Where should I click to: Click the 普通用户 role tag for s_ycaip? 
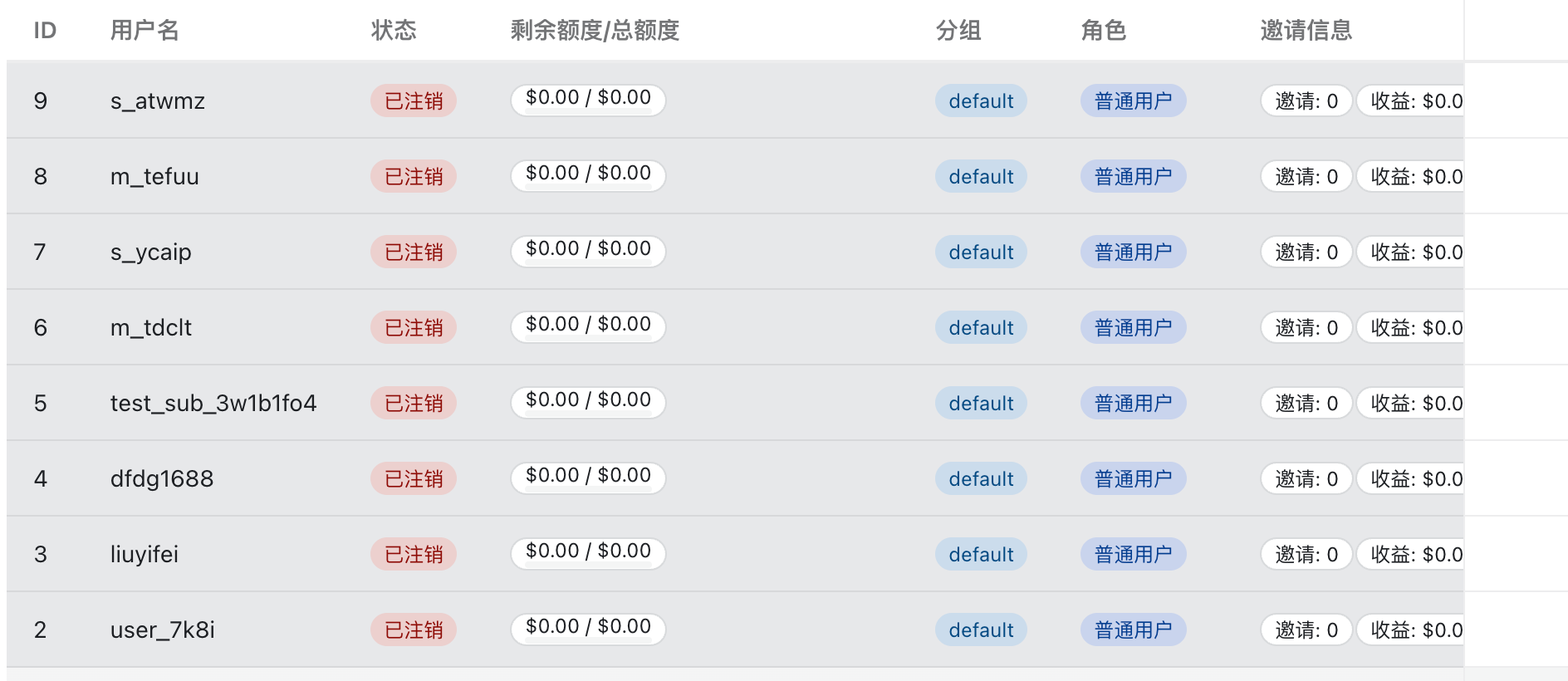point(1133,252)
